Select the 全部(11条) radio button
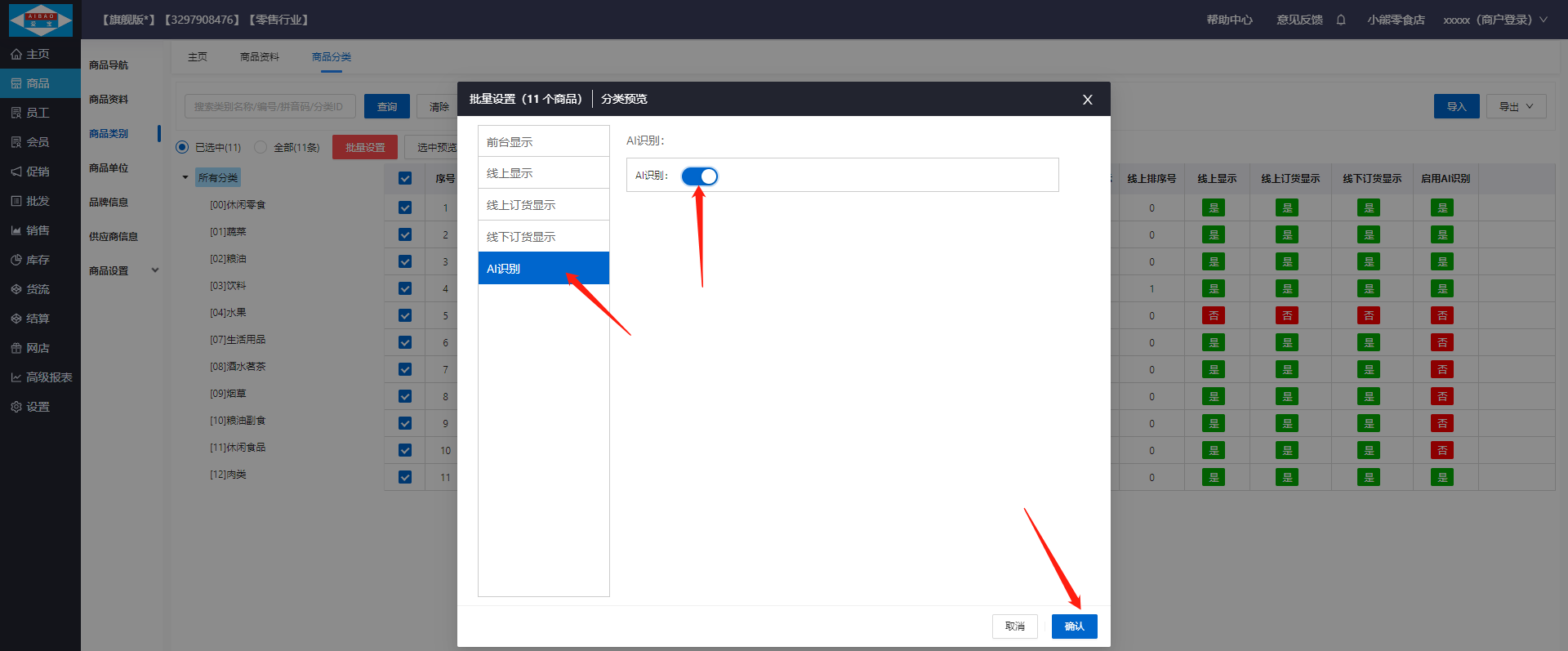This screenshot has height=651, width=1568. pos(261,147)
